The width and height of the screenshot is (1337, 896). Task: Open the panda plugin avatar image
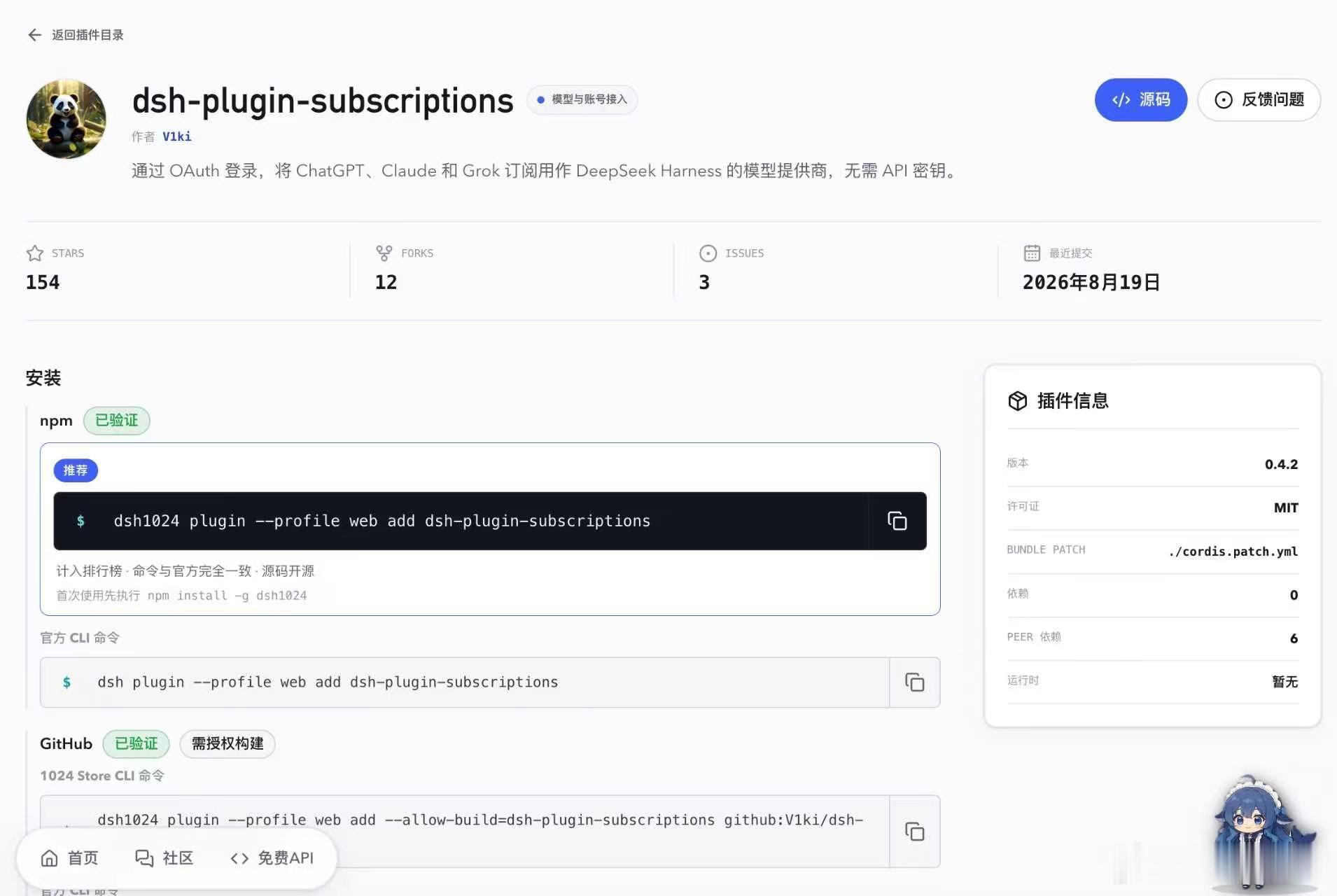(x=66, y=119)
